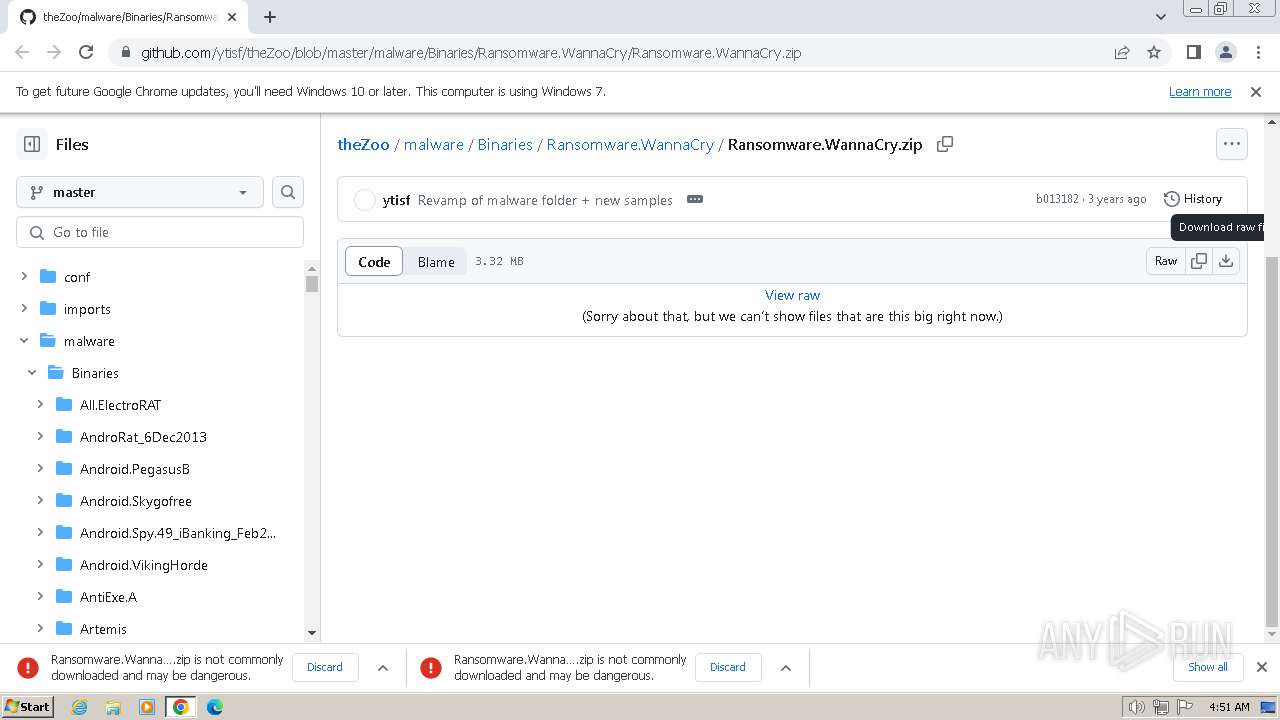Open malware breadcrumb link
The image size is (1280, 720).
(x=434, y=144)
